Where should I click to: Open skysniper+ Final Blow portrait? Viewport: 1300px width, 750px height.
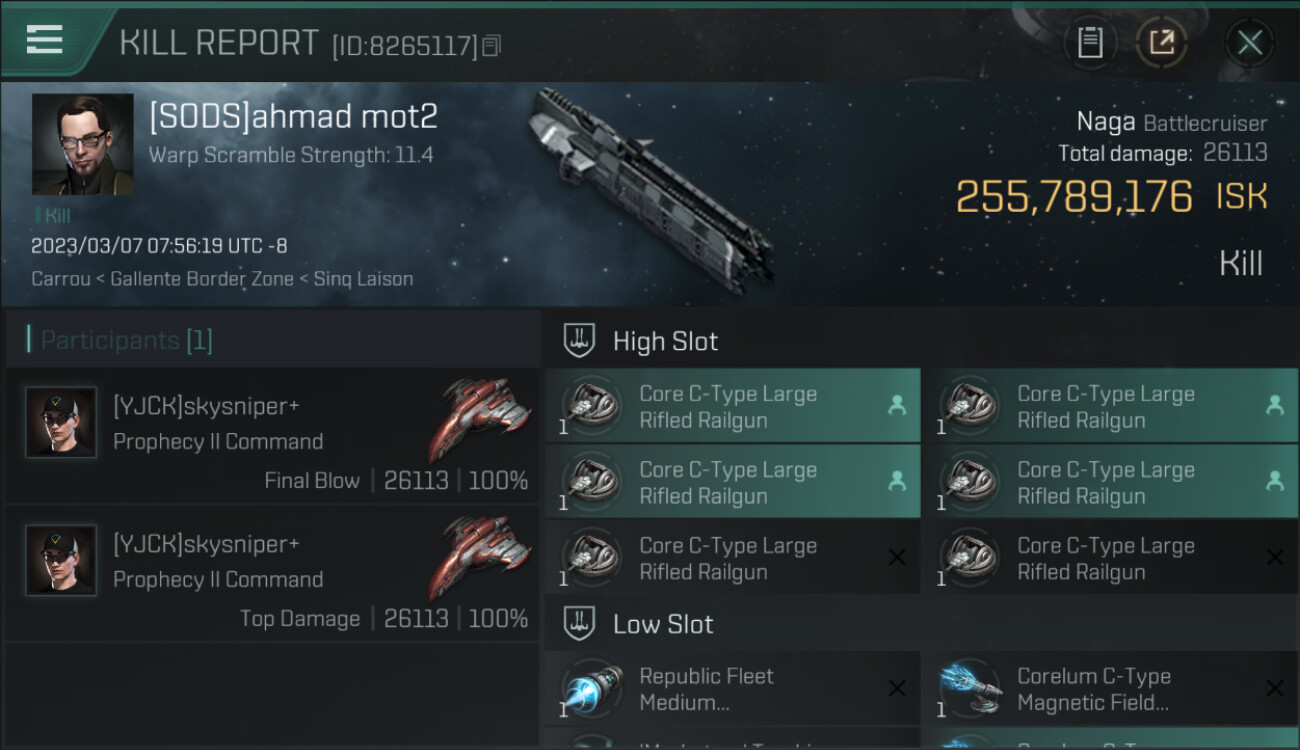[x=61, y=422]
